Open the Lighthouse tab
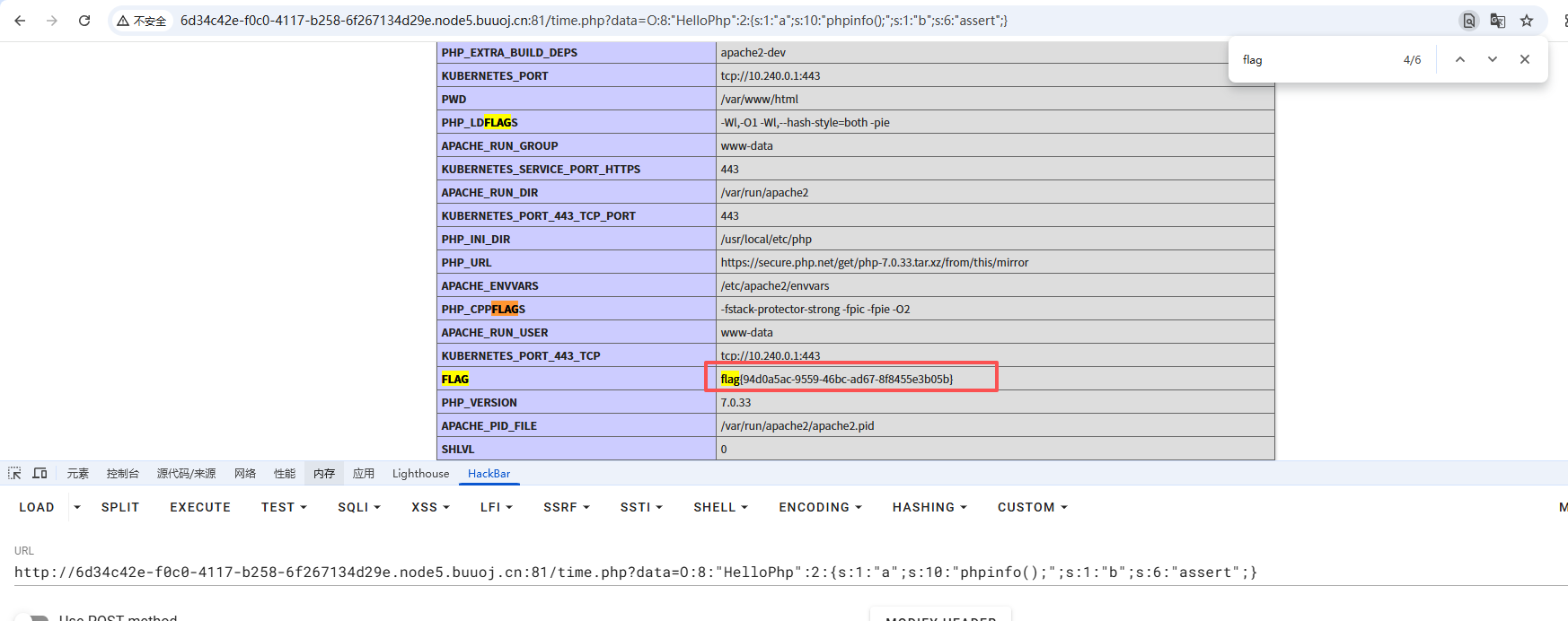Viewport: 1568px width, 621px height. (x=420, y=473)
